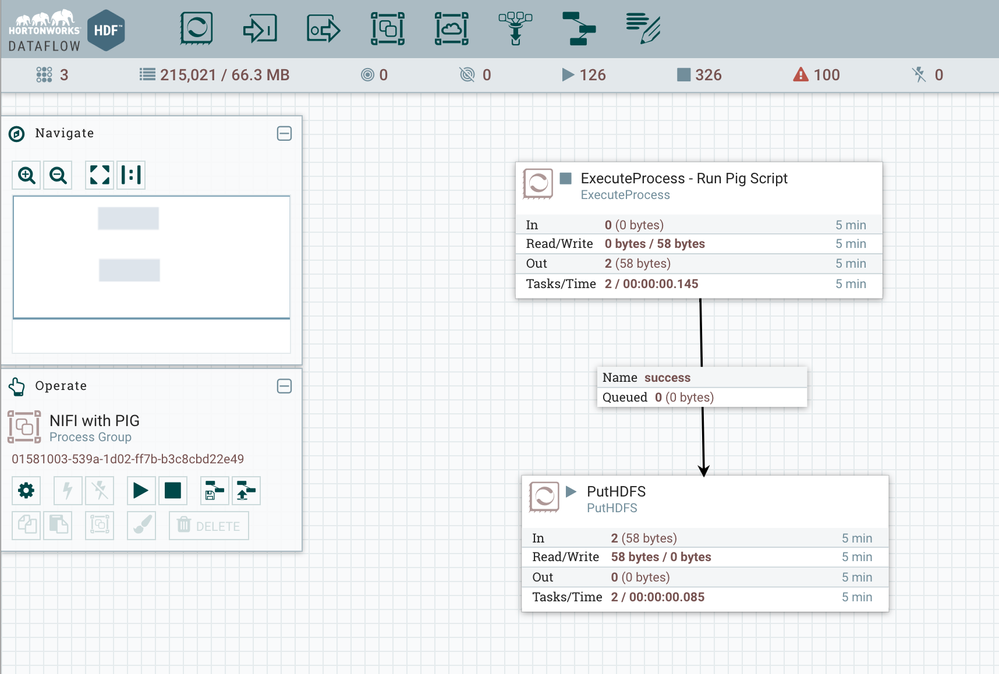Fit the flow to screen in Navigate
The width and height of the screenshot is (999, 674).
(99, 176)
